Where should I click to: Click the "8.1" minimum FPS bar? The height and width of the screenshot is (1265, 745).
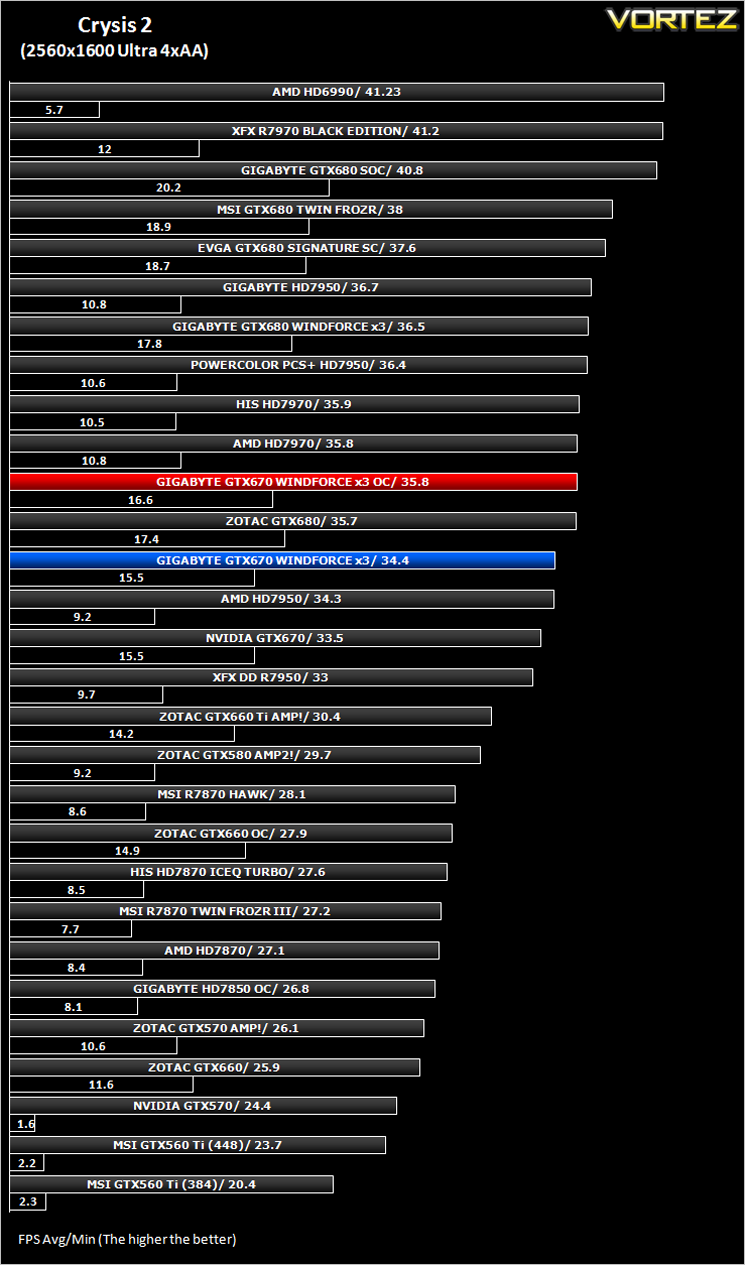click(73, 1008)
